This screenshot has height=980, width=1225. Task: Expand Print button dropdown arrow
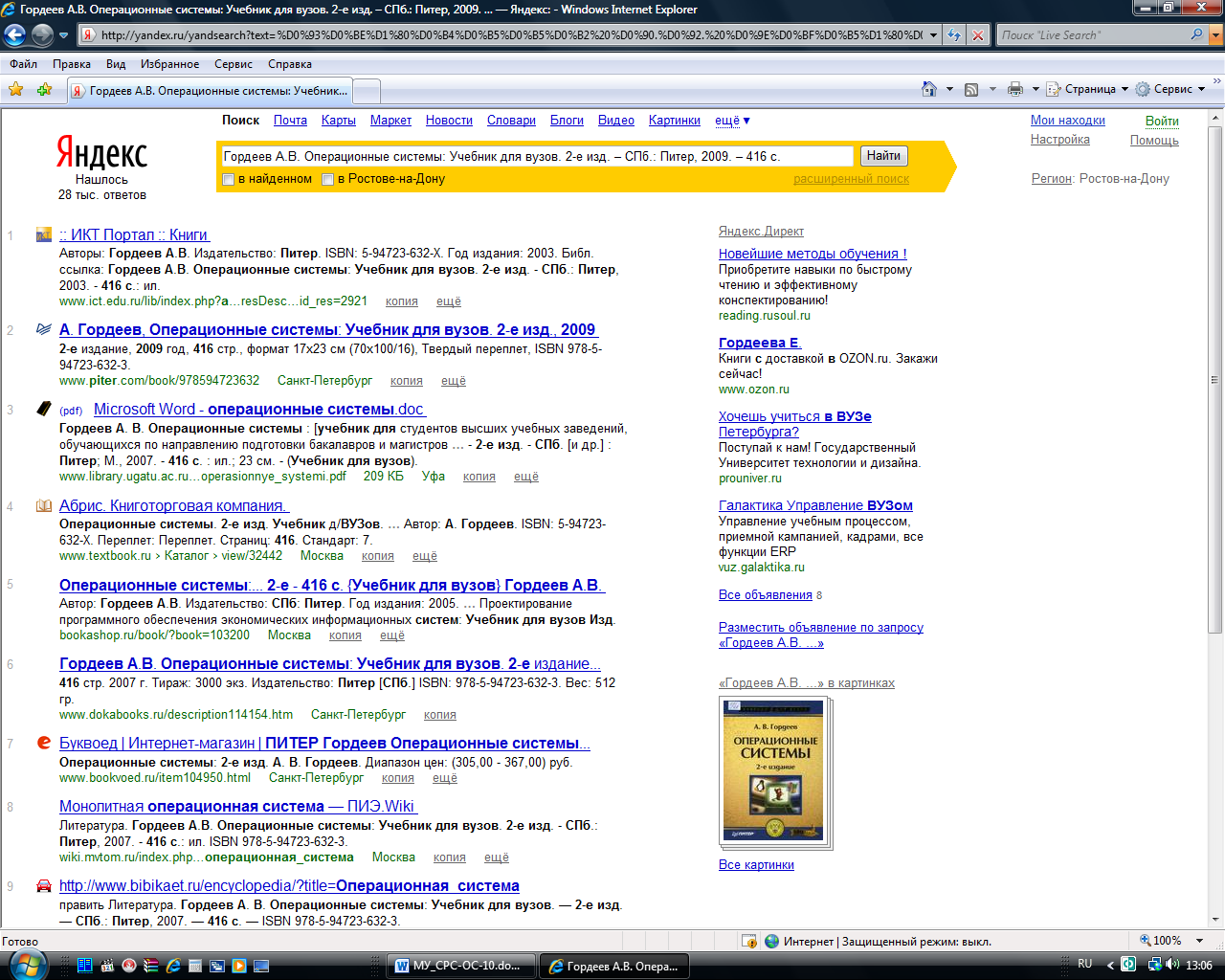(1036, 89)
